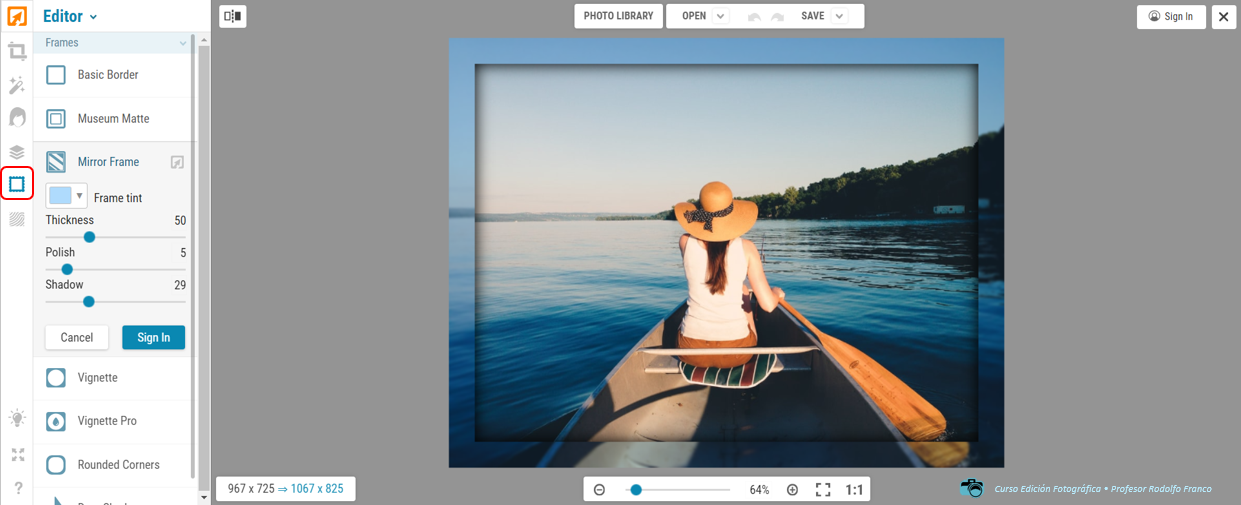Screen dimensions: 1241x505
Task: Click the lightbulb tips icon
Action: (17, 418)
